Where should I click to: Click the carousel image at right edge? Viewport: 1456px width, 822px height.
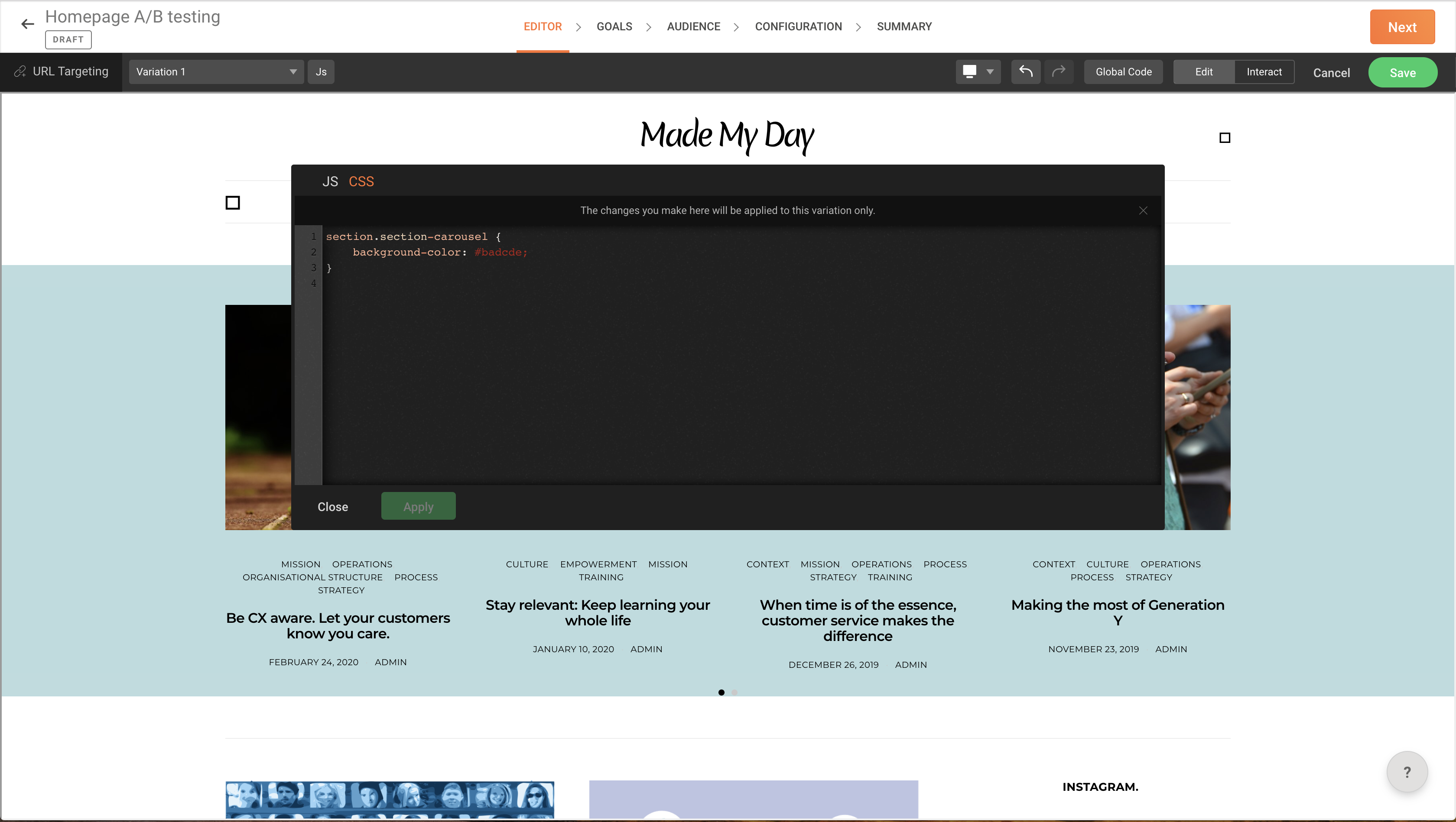1197,417
